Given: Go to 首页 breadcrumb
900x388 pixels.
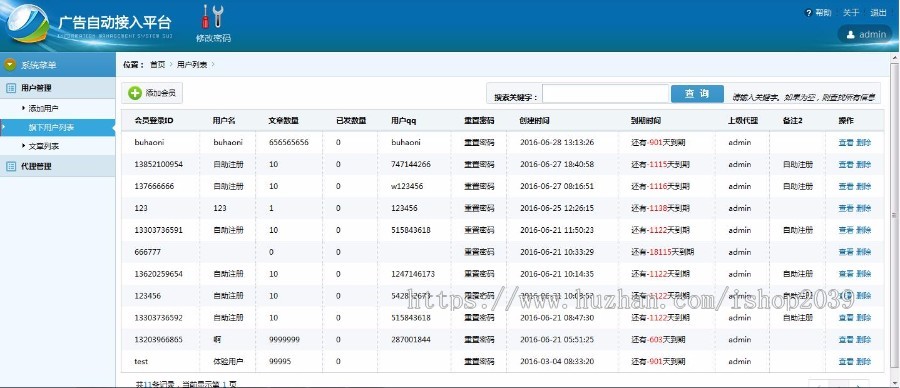Looking at the screenshot, I should point(157,65).
